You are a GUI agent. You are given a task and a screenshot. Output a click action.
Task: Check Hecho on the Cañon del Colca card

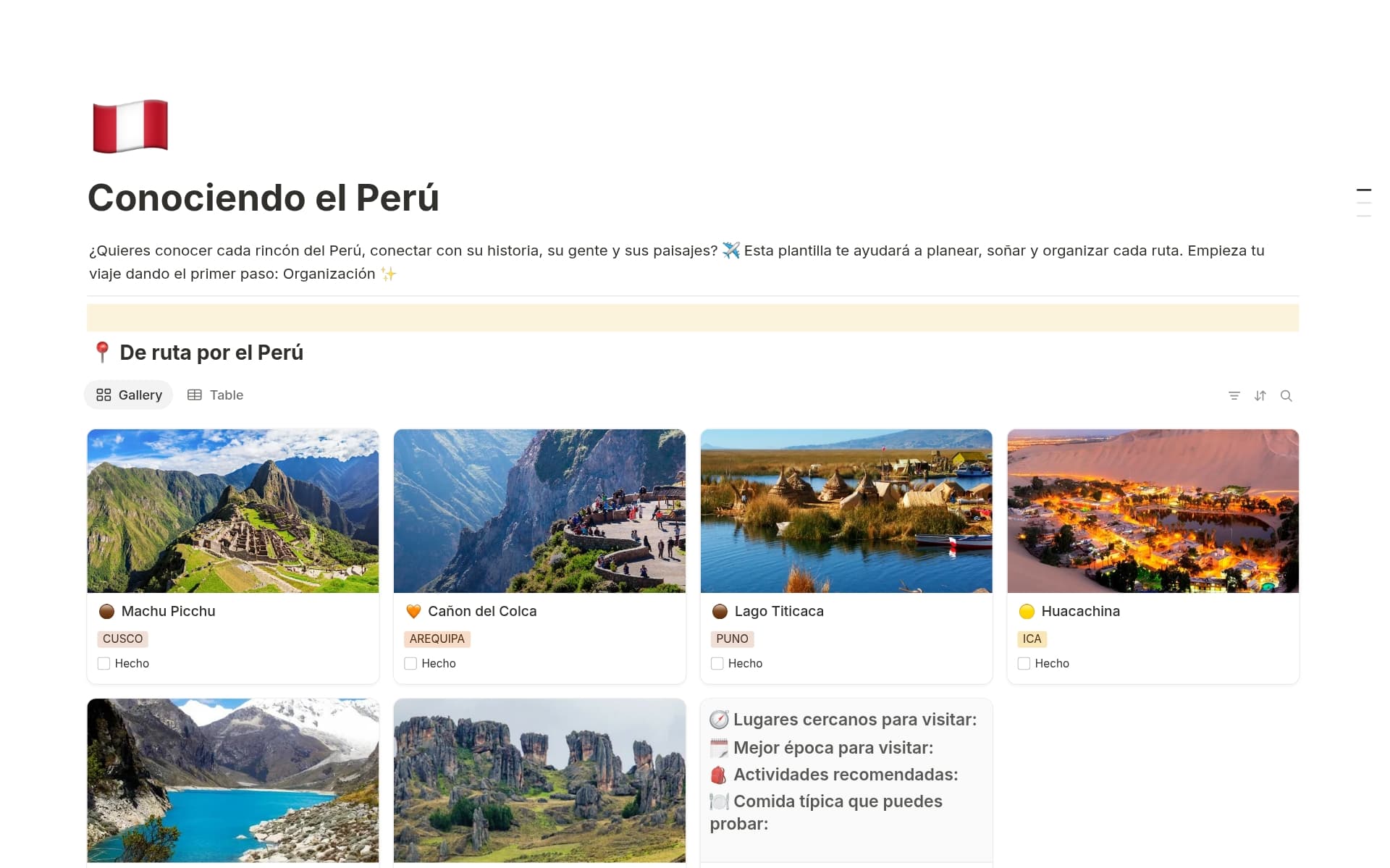[410, 663]
